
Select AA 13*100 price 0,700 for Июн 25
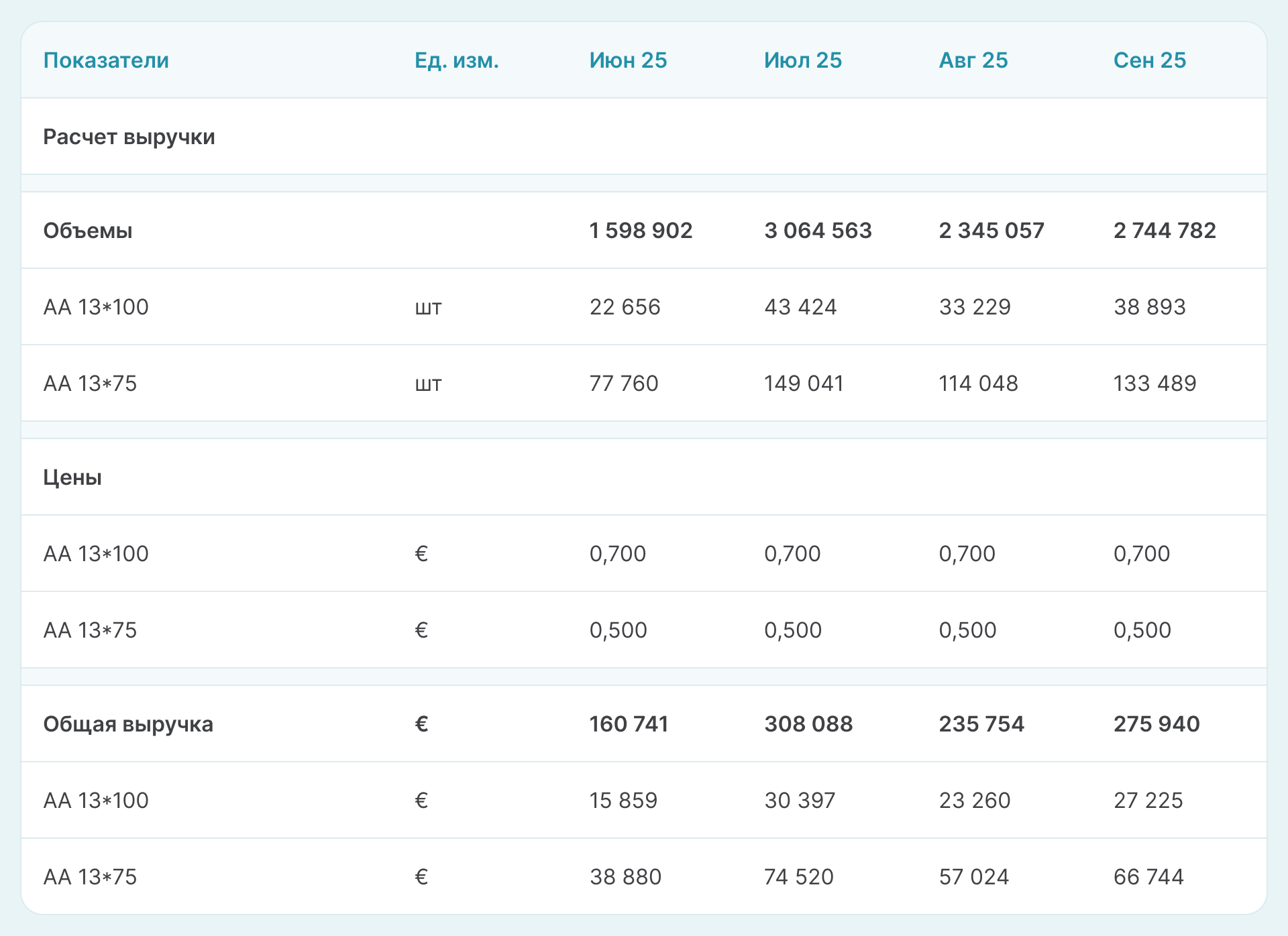(617, 554)
